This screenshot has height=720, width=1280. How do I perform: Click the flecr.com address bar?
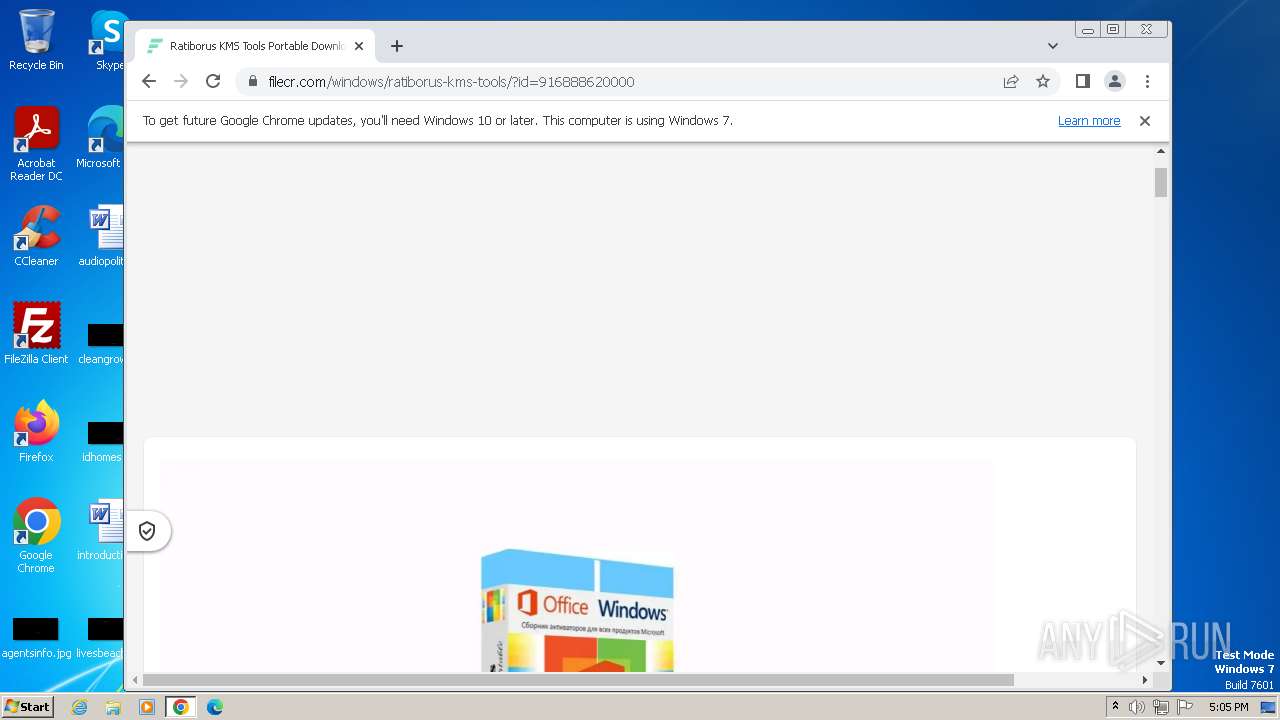618,82
